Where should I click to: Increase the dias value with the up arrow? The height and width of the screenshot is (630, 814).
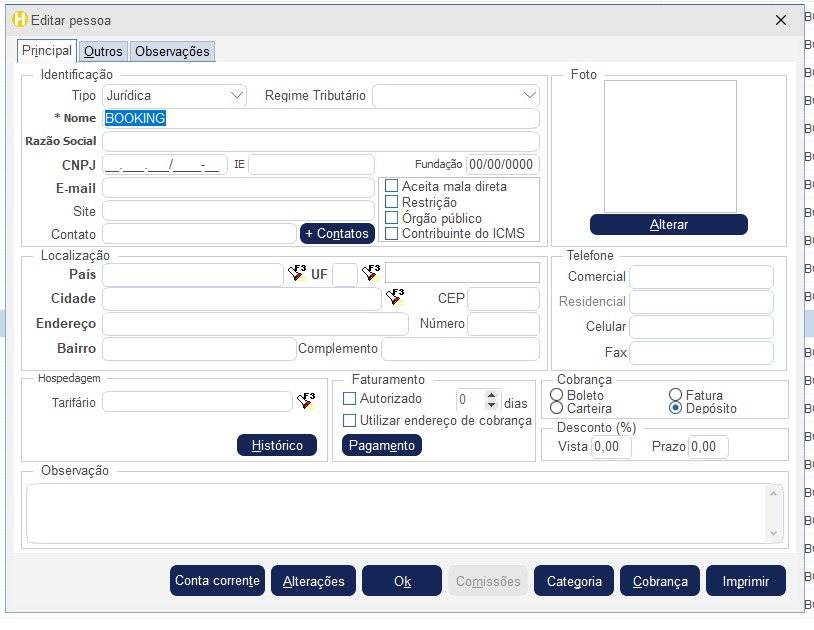click(491, 395)
